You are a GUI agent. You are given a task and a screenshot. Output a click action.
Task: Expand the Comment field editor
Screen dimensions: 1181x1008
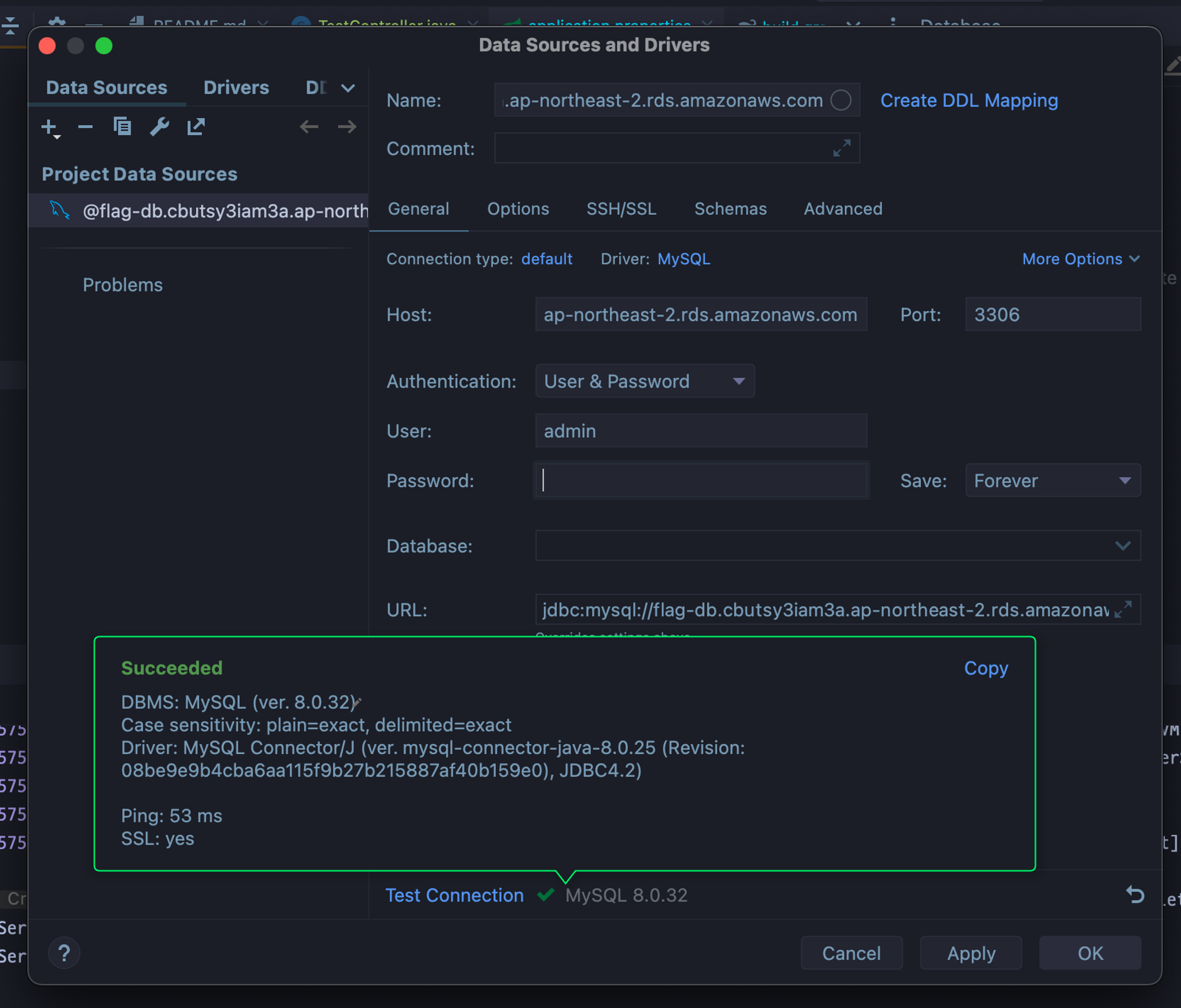841,148
